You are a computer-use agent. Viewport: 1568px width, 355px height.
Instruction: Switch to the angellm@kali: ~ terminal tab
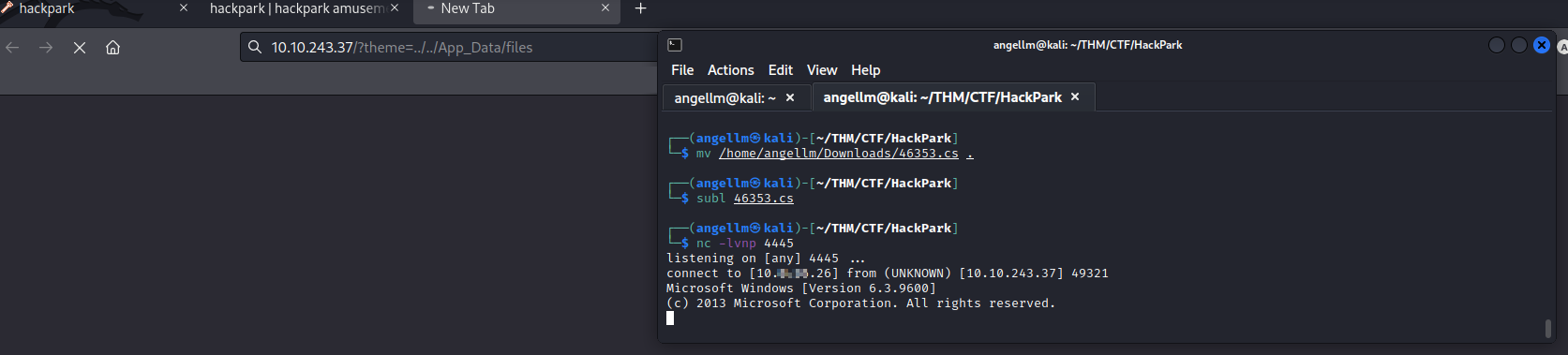click(724, 97)
